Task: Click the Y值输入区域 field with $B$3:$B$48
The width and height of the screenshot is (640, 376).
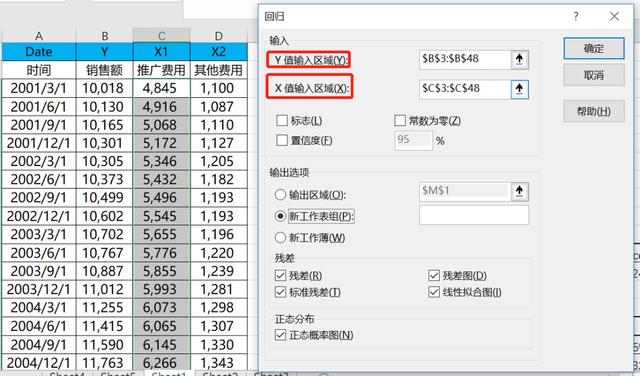Action: point(465,60)
